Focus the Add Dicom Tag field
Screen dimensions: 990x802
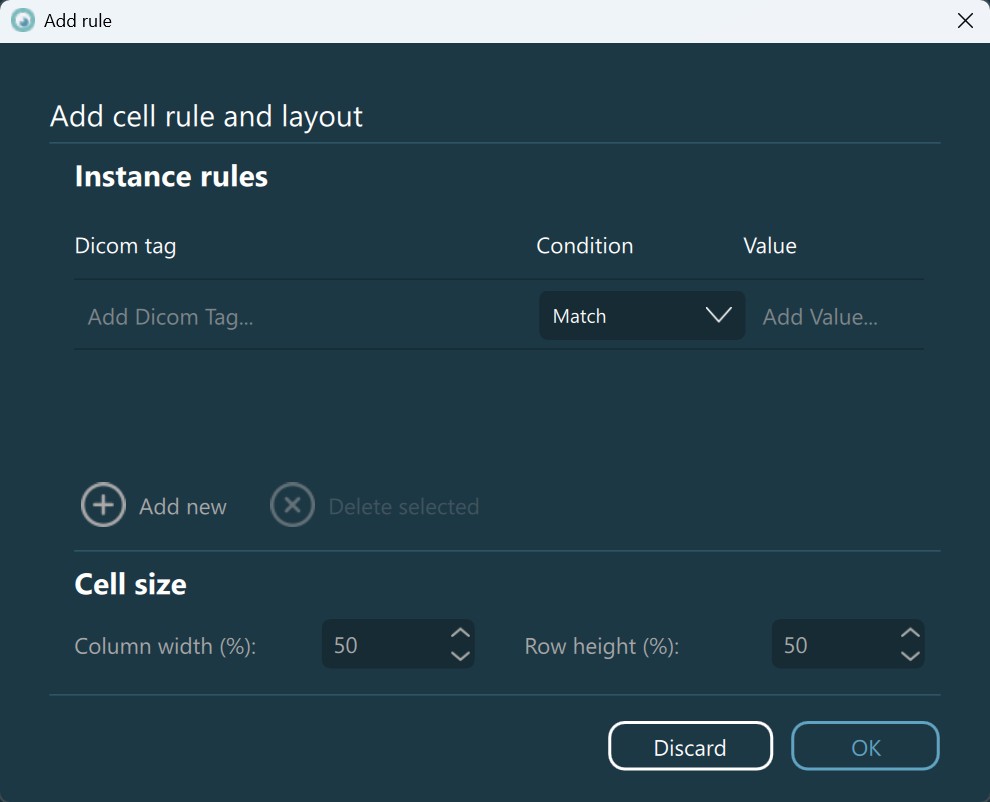[x=300, y=317]
